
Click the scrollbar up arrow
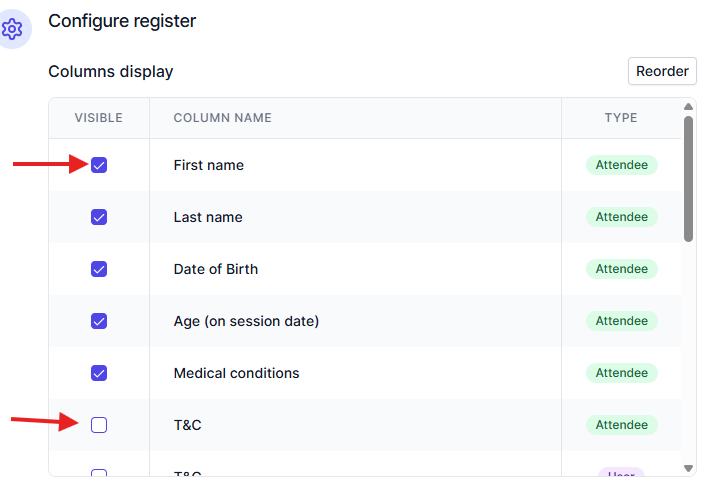[688, 108]
